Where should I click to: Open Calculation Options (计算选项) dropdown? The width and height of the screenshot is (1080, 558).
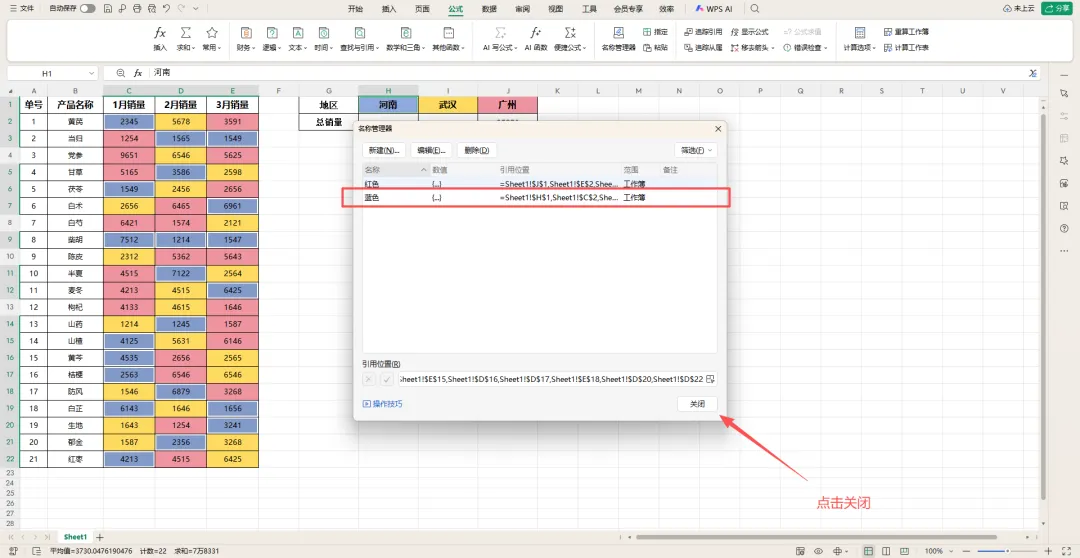pyautogui.click(x=860, y=39)
